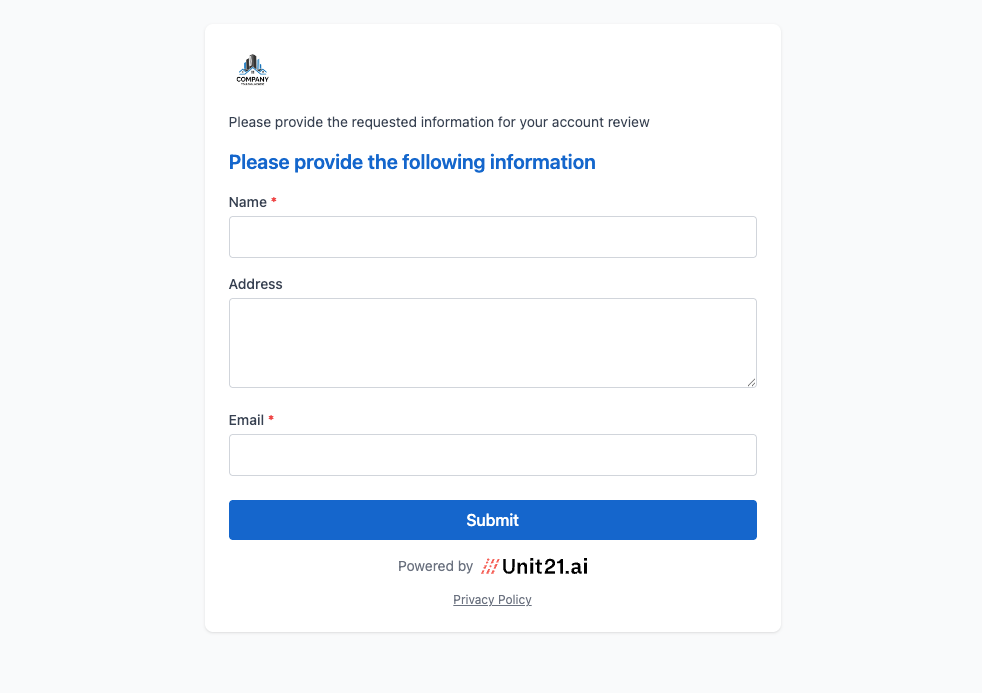Focus the Email input field

point(493,455)
